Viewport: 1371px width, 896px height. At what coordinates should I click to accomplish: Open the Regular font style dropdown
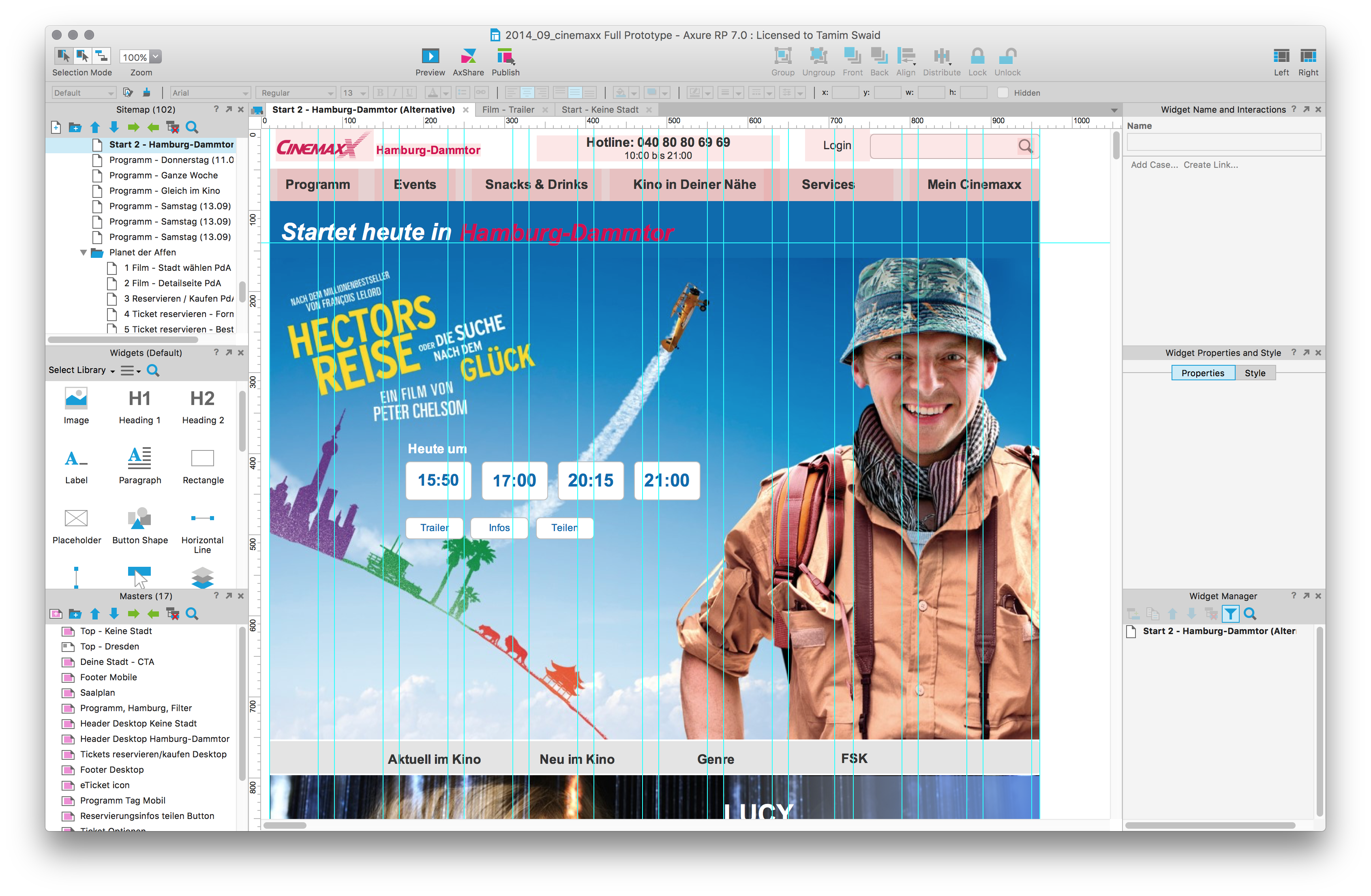tap(296, 92)
